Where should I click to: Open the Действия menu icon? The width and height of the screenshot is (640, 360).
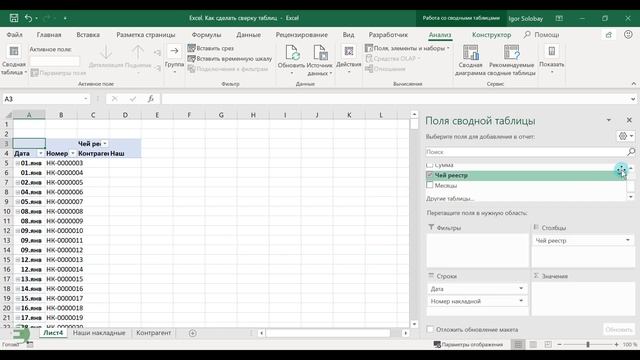click(x=349, y=51)
